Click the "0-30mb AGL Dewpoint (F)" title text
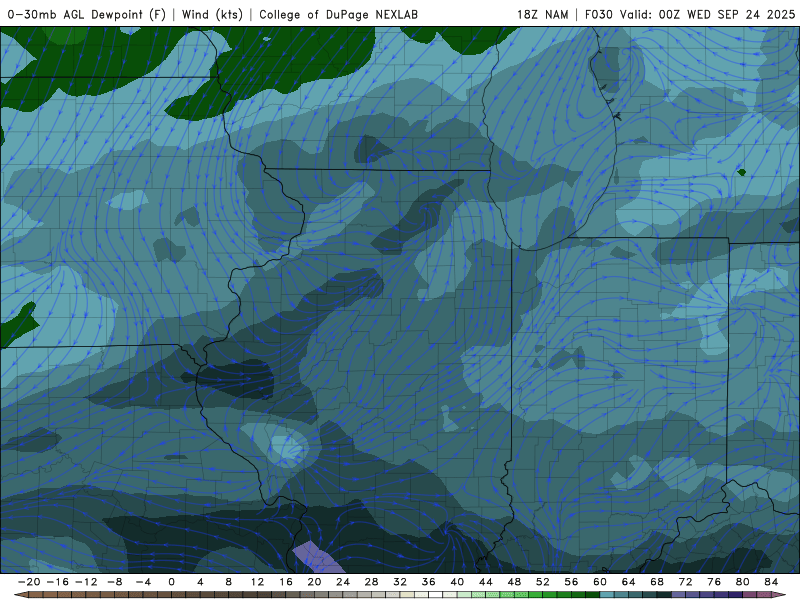This screenshot has width=800, height=600. (x=87, y=14)
